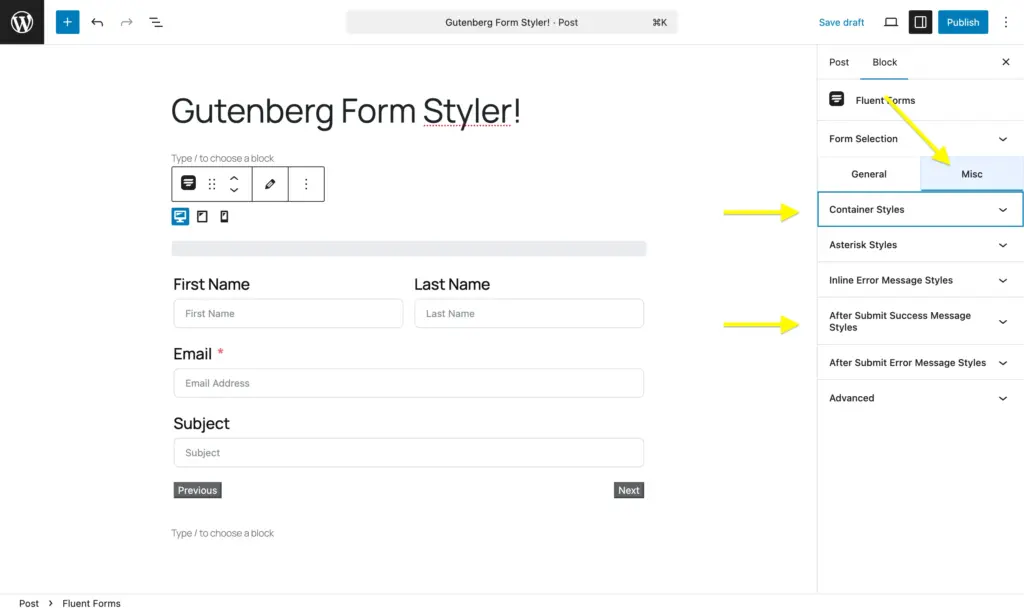Click the Undo arrow icon
Image resolution: width=1024 pixels, height=612 pixels.
coord(95,22)
